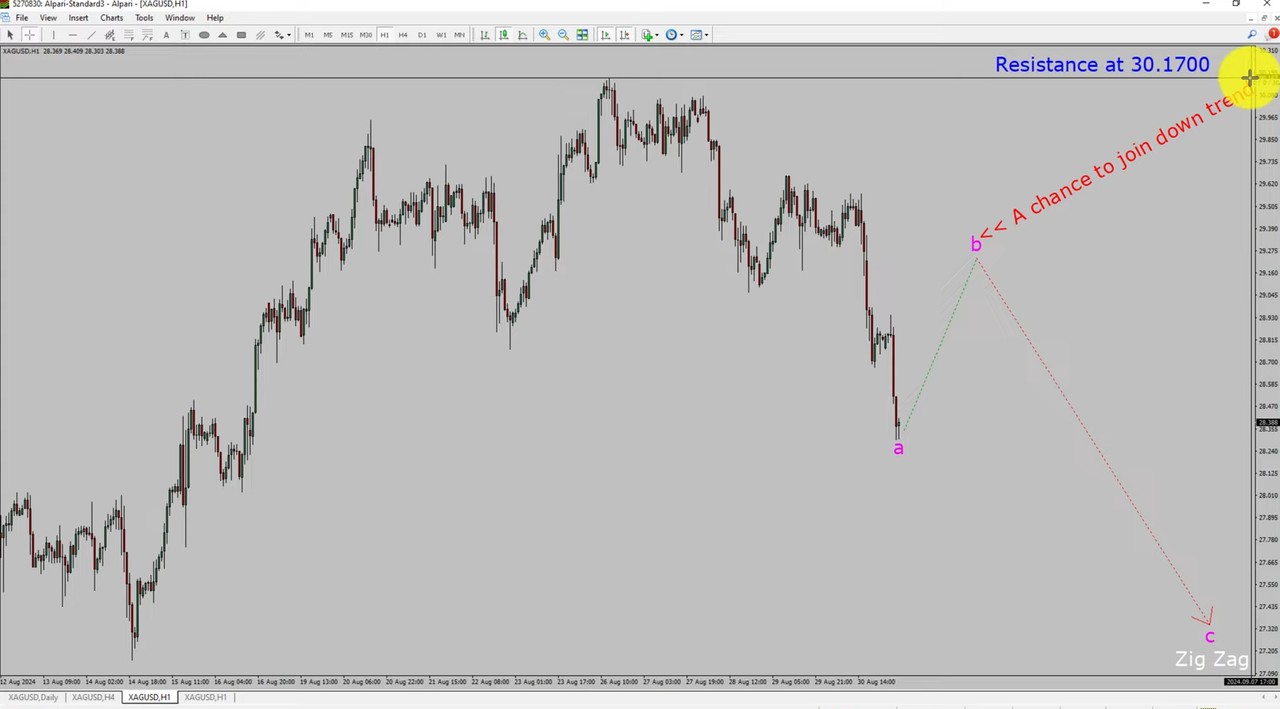The height and width of the screenshot is (709, 1280).
Task: Expand the Arrows objects dropdown
Action: pos(289,35)
